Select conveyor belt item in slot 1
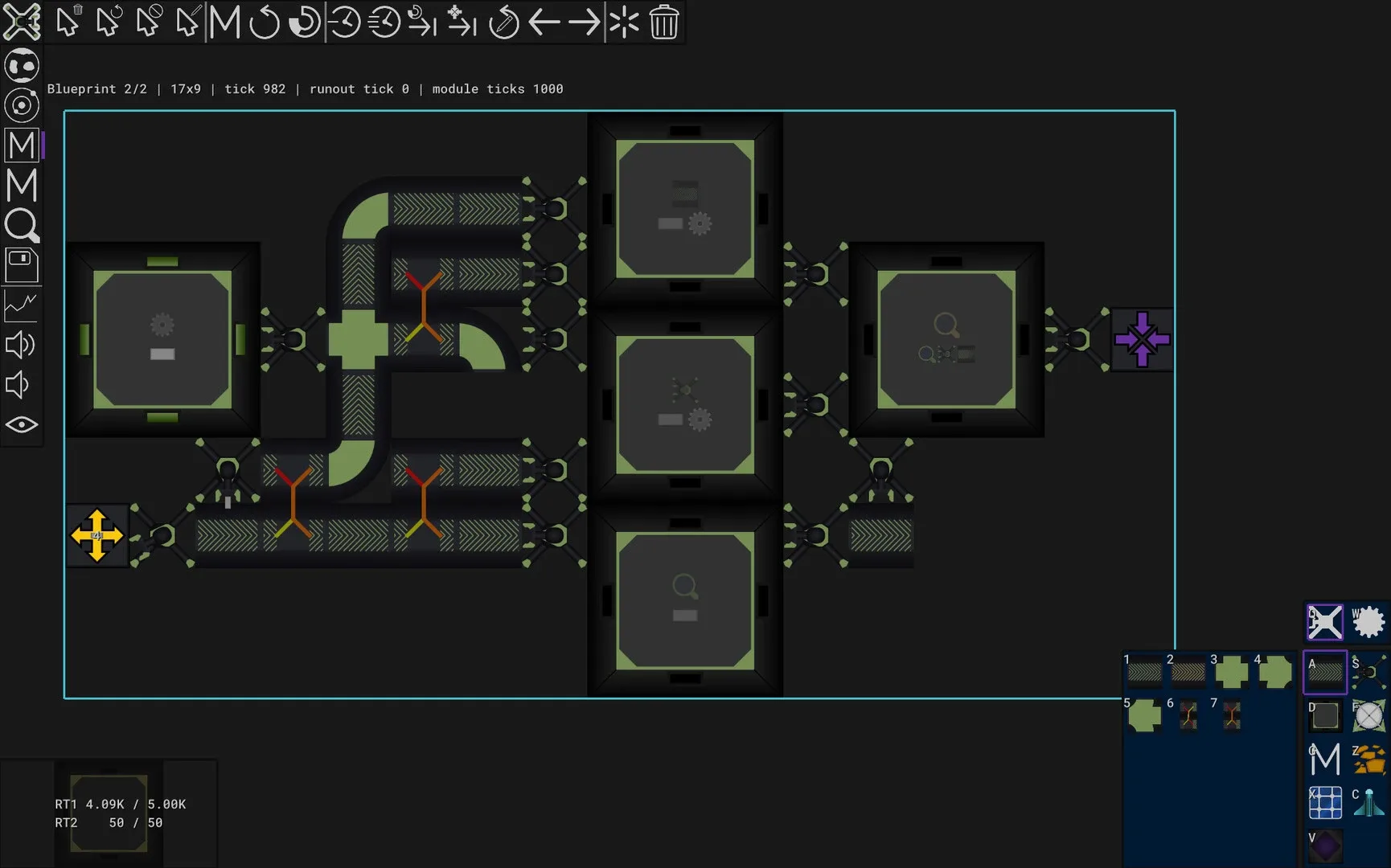The width and height of the screenshot is (1391, 868). [1144, 673]
